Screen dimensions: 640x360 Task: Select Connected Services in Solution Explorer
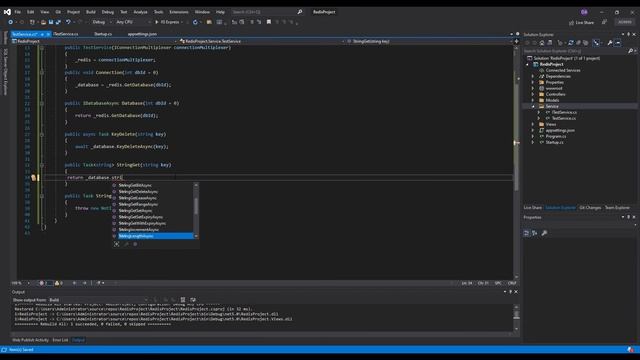click(x=562, y=70)
